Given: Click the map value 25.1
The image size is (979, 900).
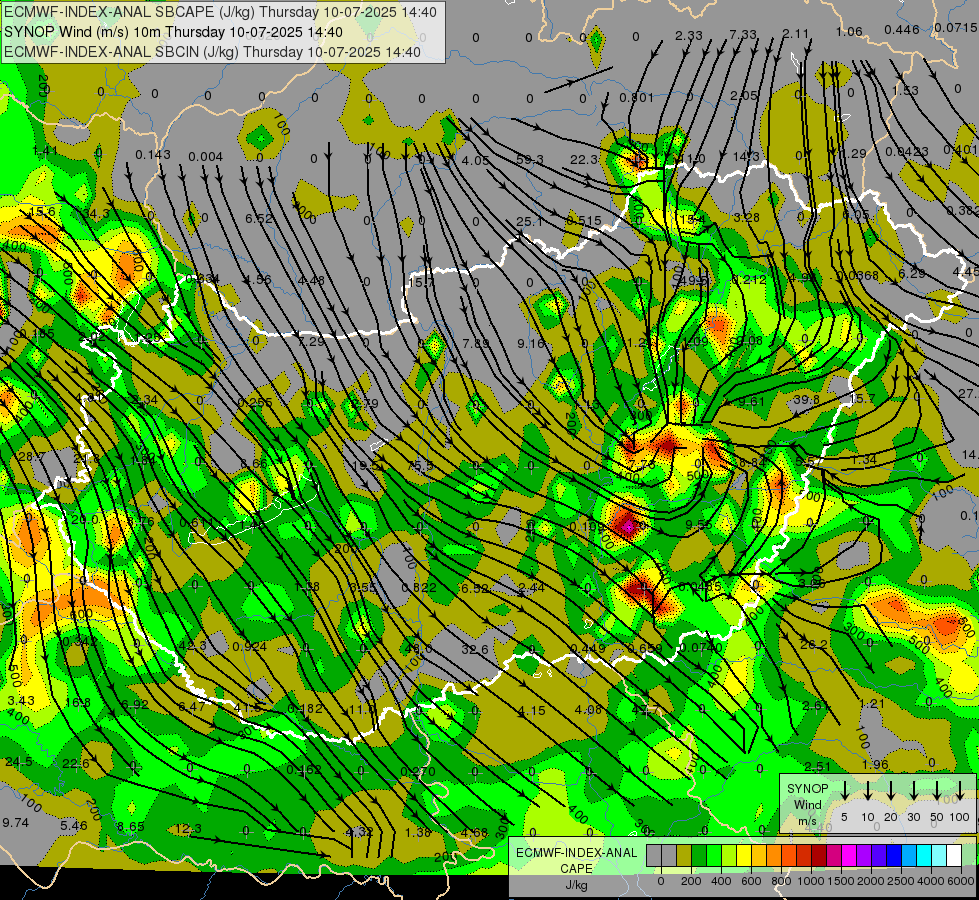Looking at the screenshot, I should [529, 221].
